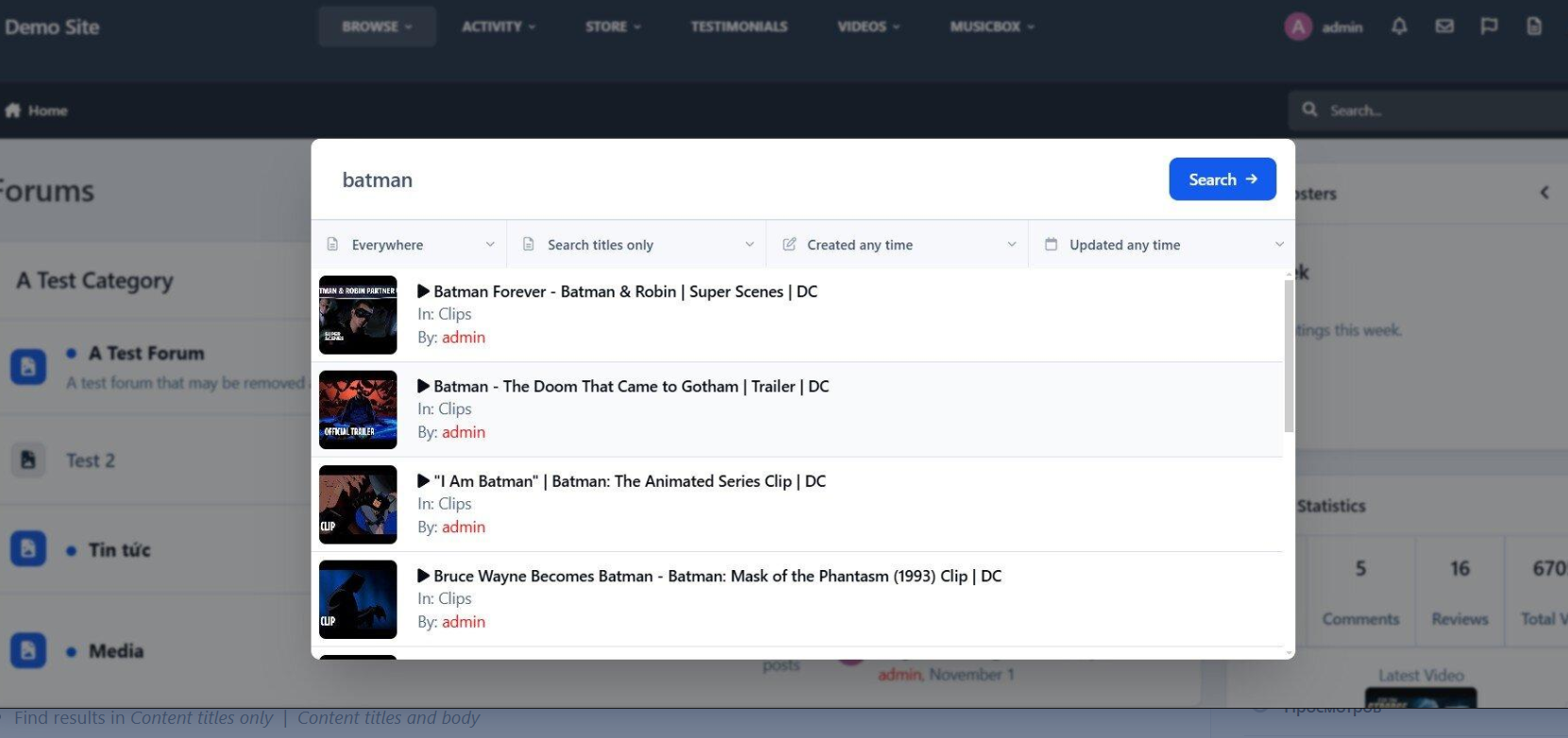
Task: Collapse the sidebar with the chevron arrow
Action: click(1544, 193)
